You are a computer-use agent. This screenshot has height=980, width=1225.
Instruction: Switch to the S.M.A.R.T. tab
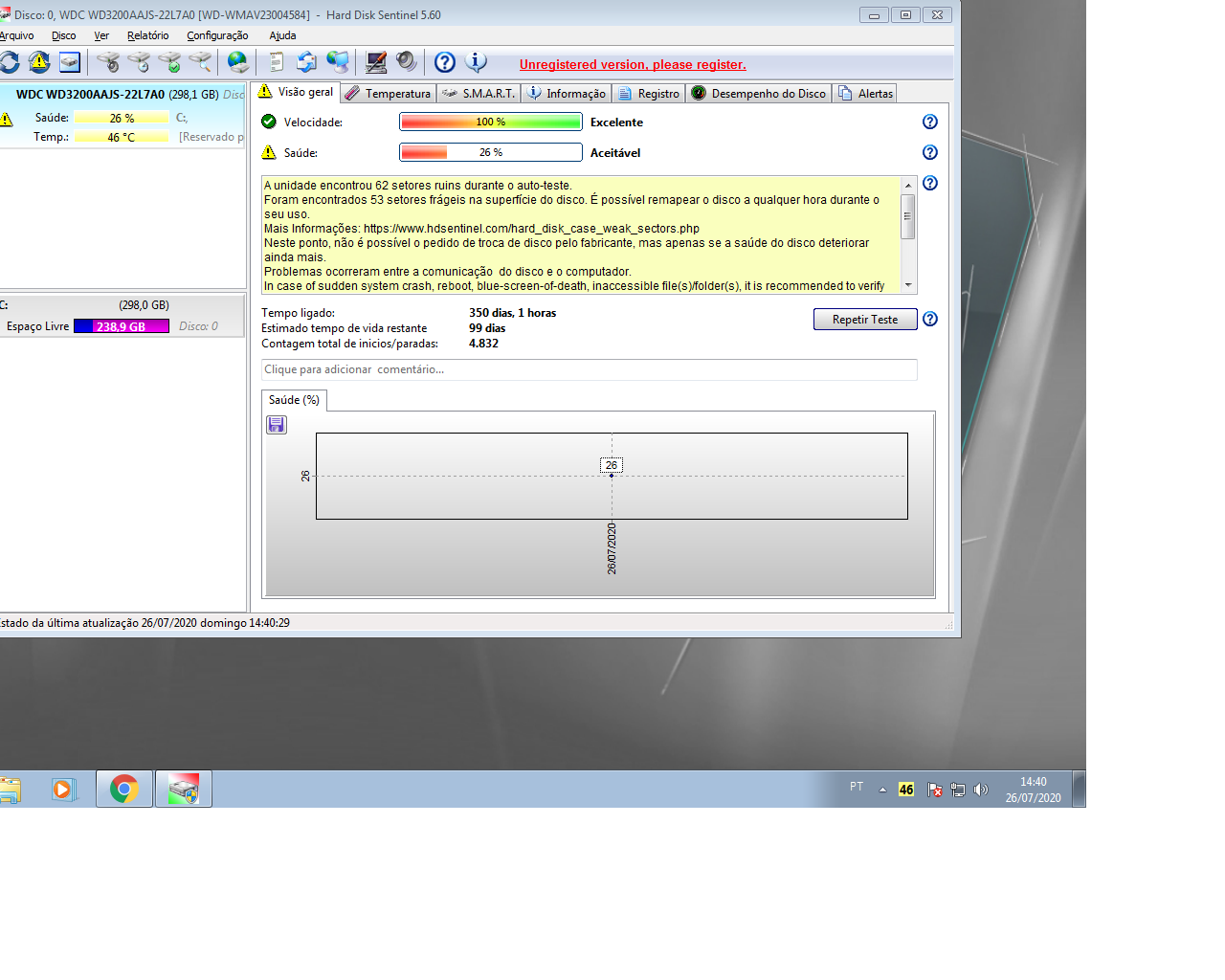[479, 93]
